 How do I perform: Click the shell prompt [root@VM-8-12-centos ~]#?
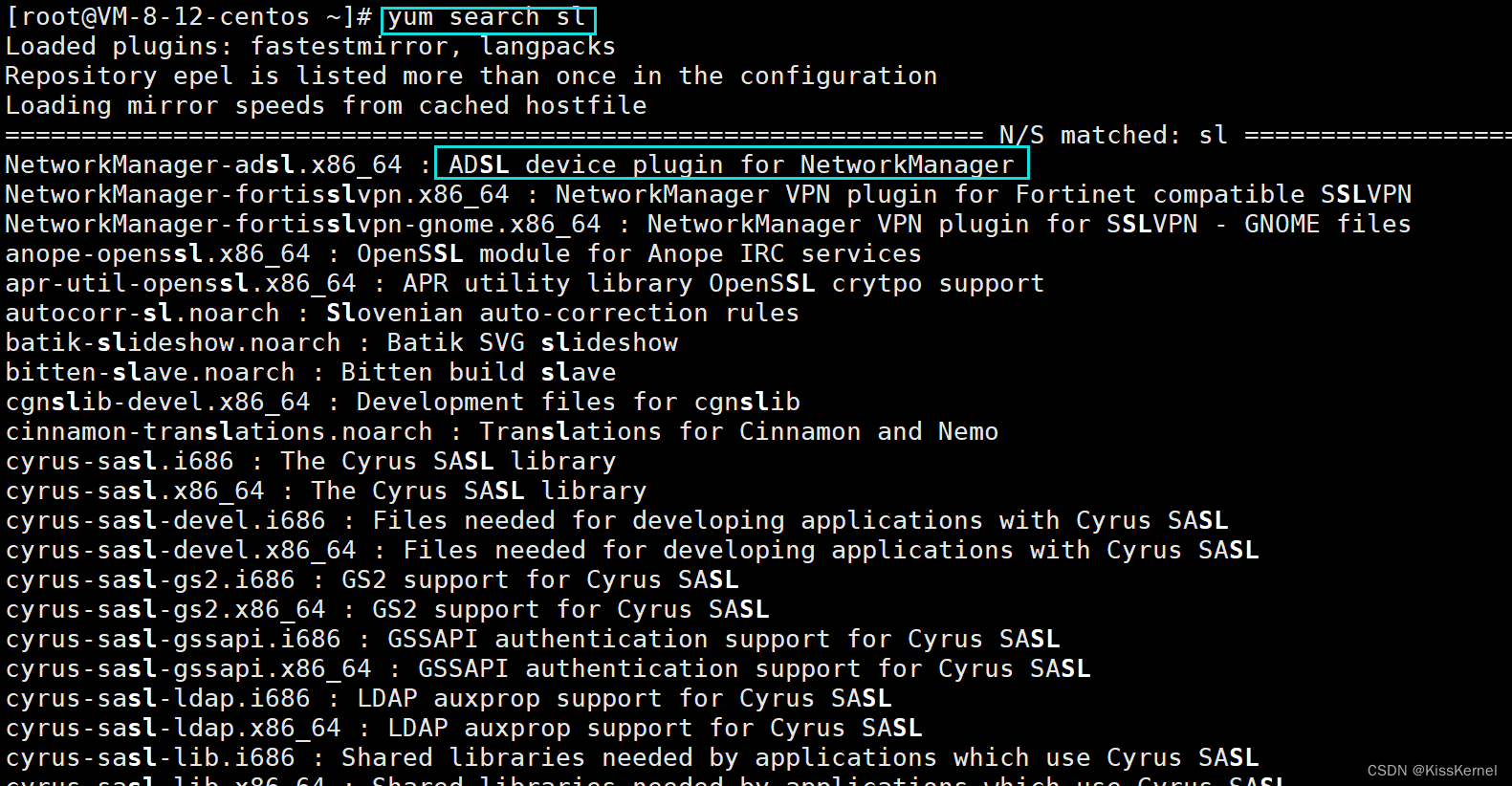pos(188,17)
